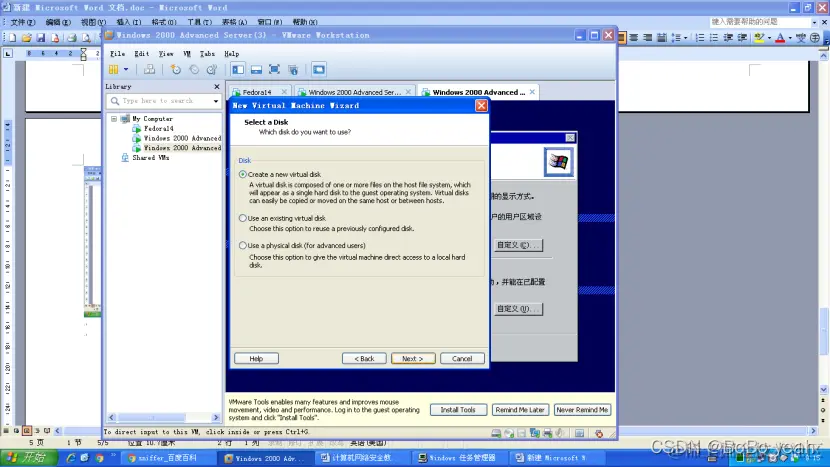Click the VMware suspend/pause toolbar icon
Image resolution: width=830 pixels, height=467 pixels.
point(113,69)
